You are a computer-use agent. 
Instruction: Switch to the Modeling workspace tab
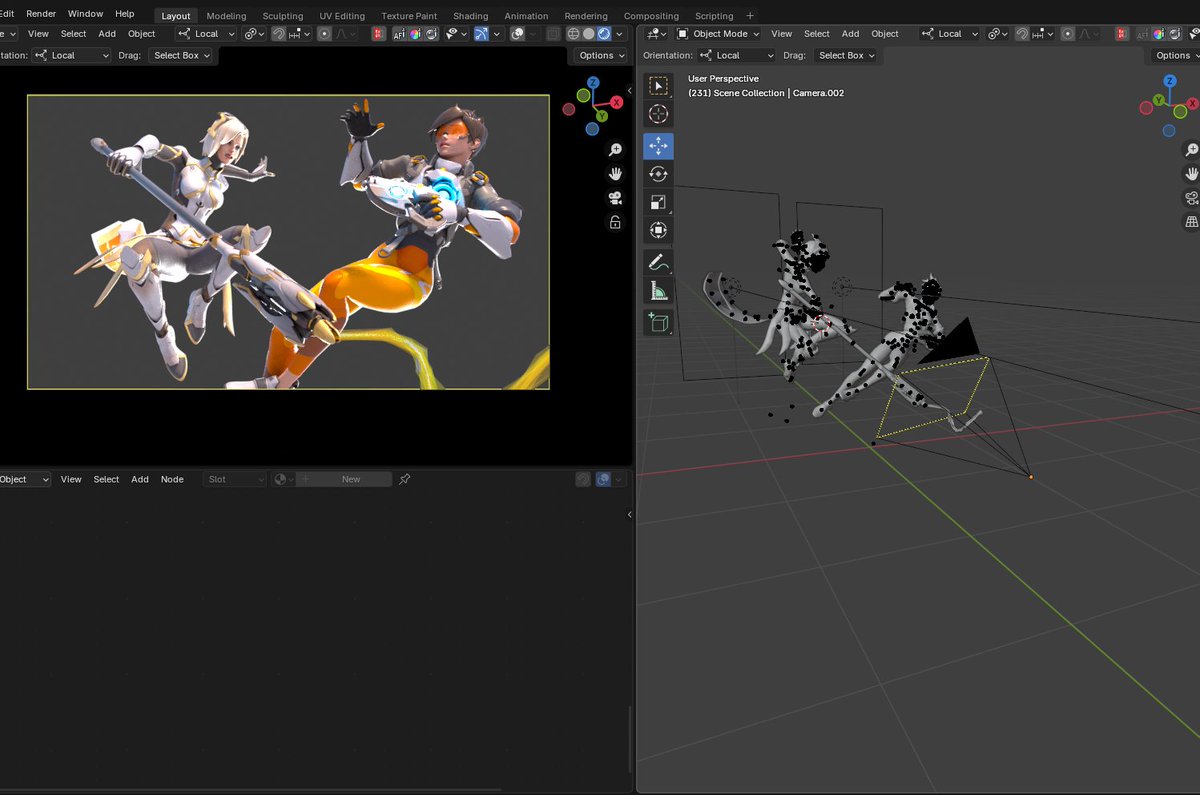coord(226,16)
